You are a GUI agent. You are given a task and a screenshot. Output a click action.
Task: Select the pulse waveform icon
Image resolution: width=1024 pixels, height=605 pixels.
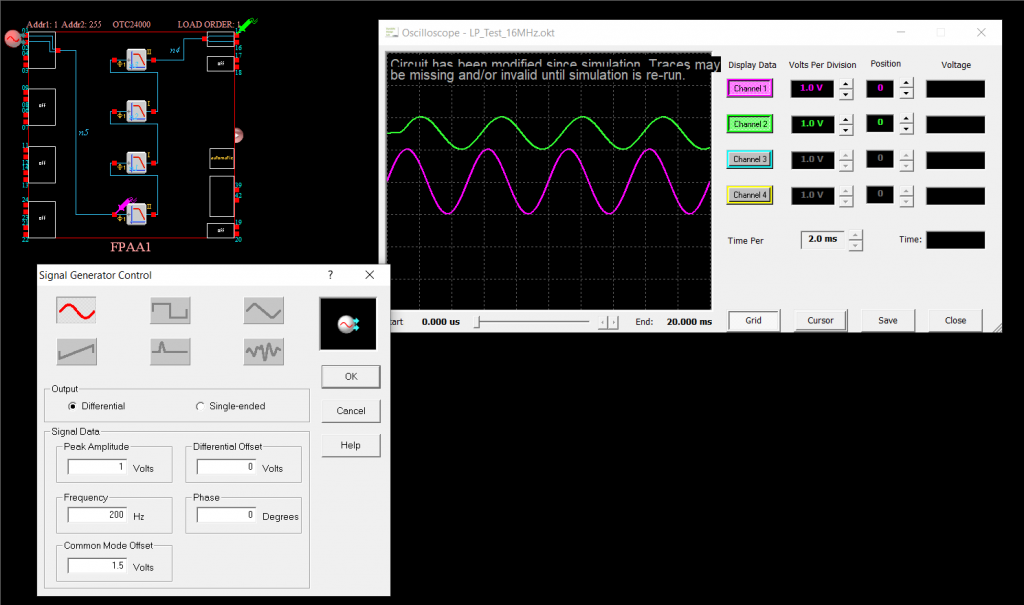point(170,351)
